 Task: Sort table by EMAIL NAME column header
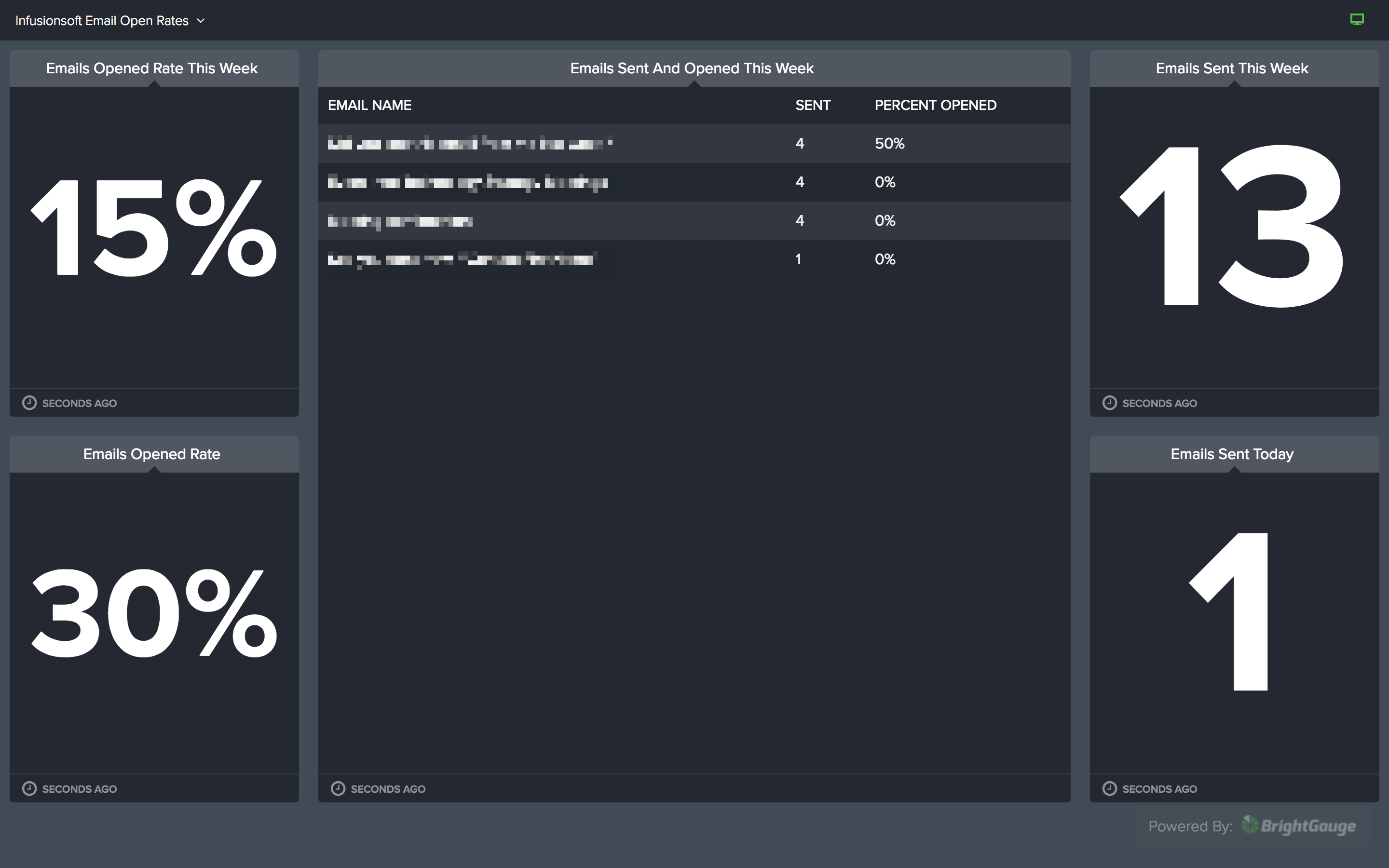click(x=369, y=105)
